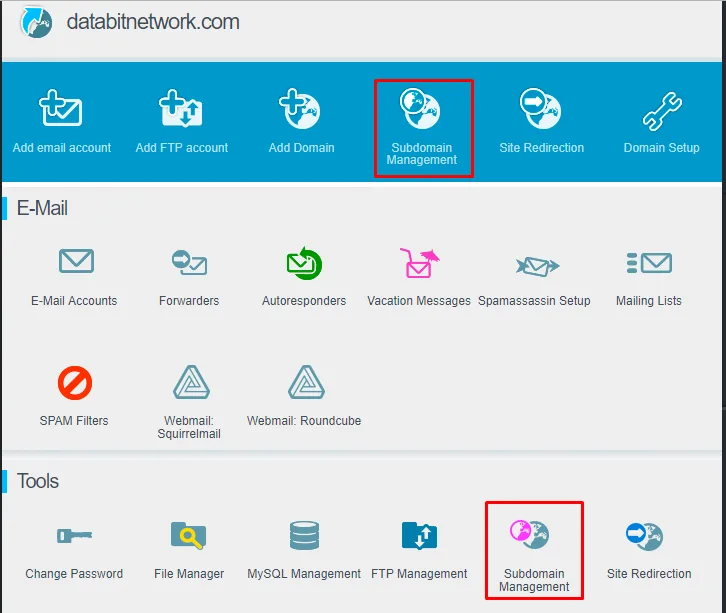This screenshot has width=726, height=613.
Task: Open Spamassassin Setup
Action: (535, 265)
